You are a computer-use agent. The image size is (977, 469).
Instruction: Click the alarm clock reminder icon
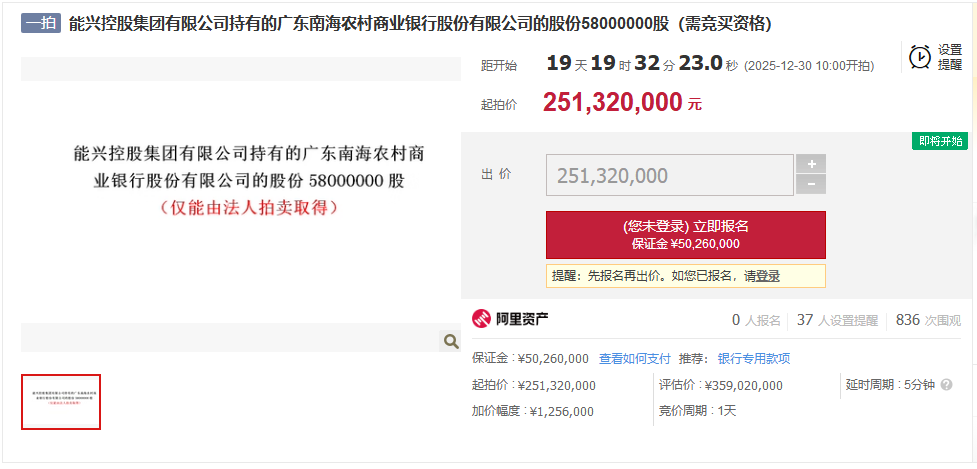[920, 57]
